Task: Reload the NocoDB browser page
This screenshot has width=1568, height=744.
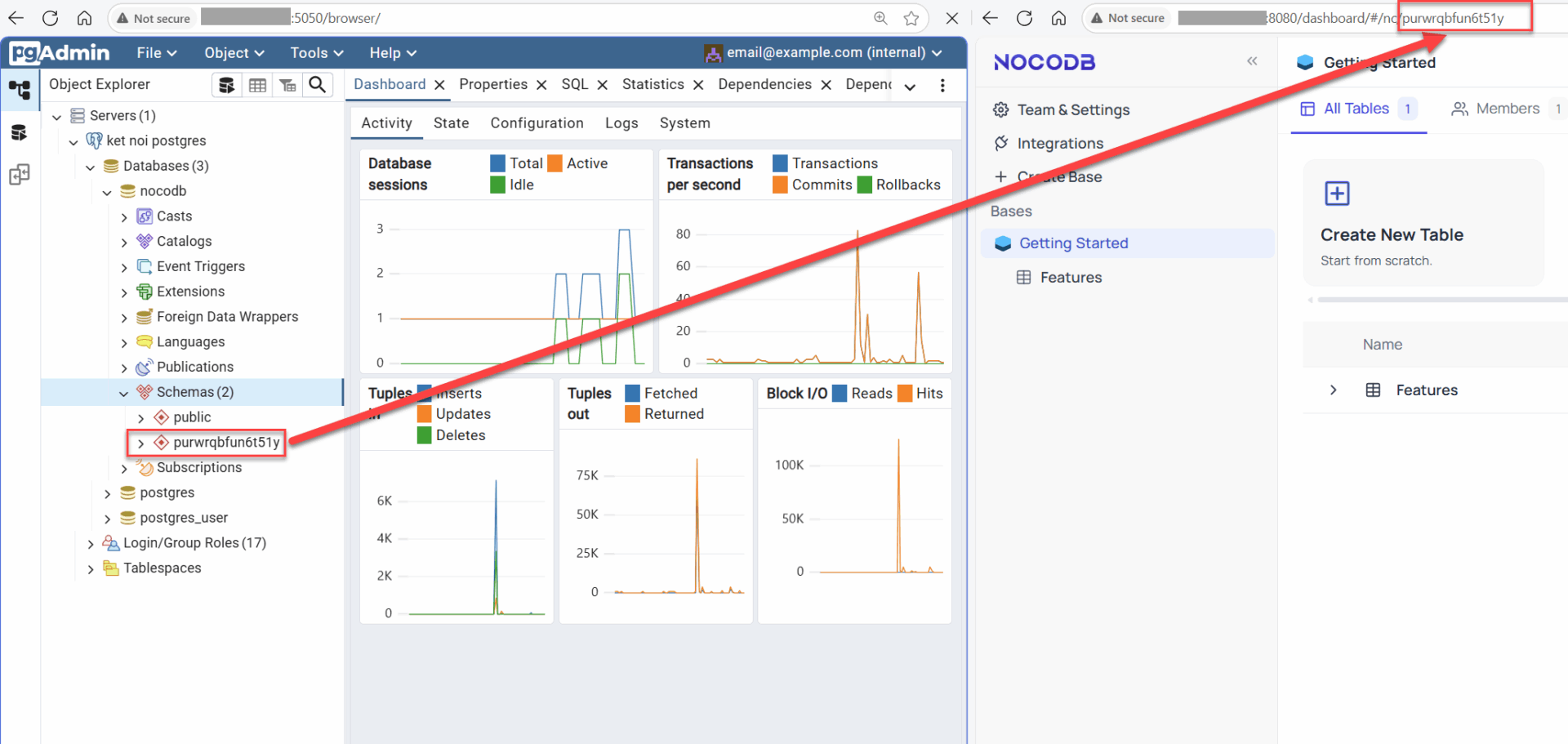Action: click(x=1024, y=18)
